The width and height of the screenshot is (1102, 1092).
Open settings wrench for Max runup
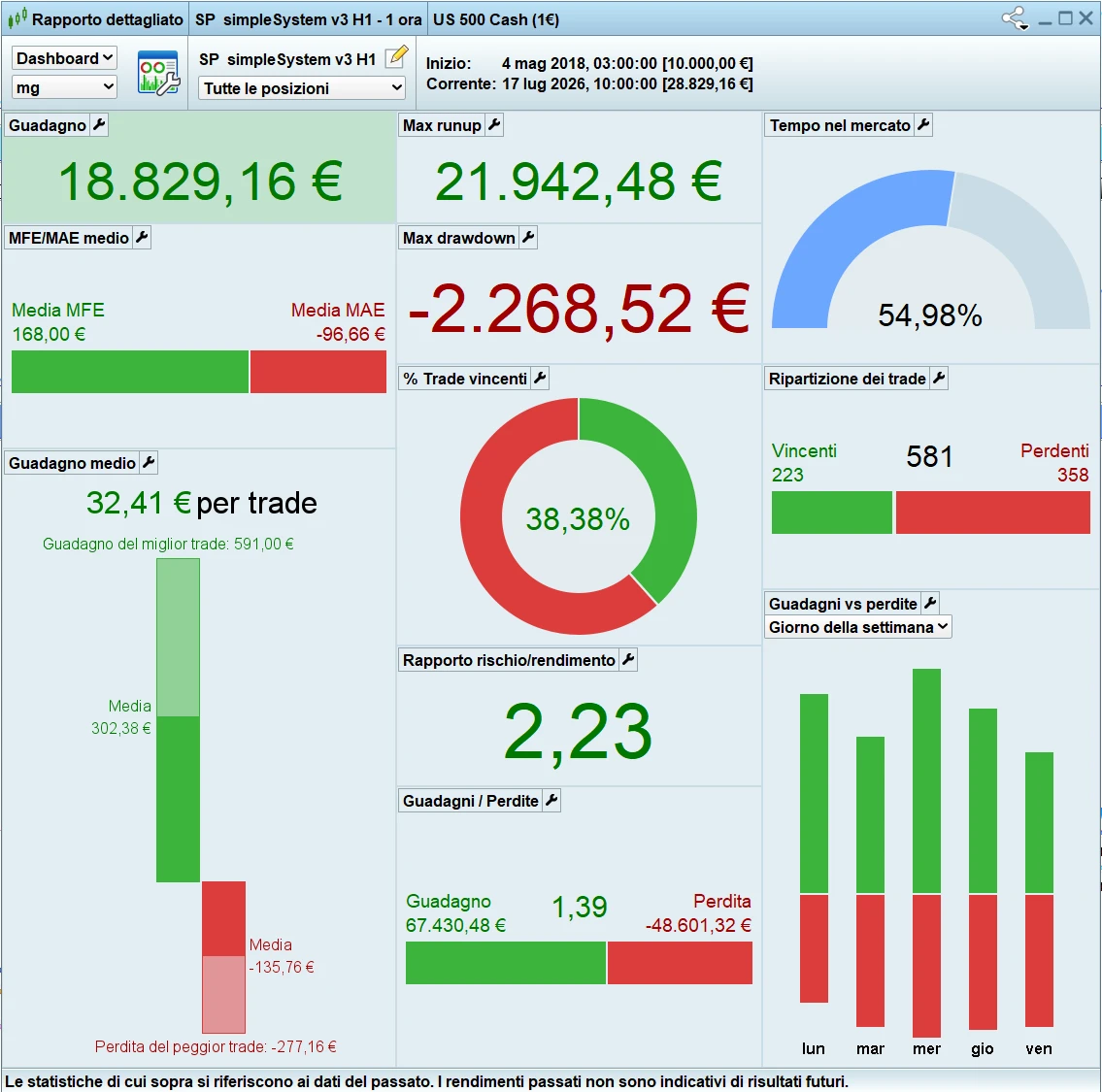click(495, 125)
